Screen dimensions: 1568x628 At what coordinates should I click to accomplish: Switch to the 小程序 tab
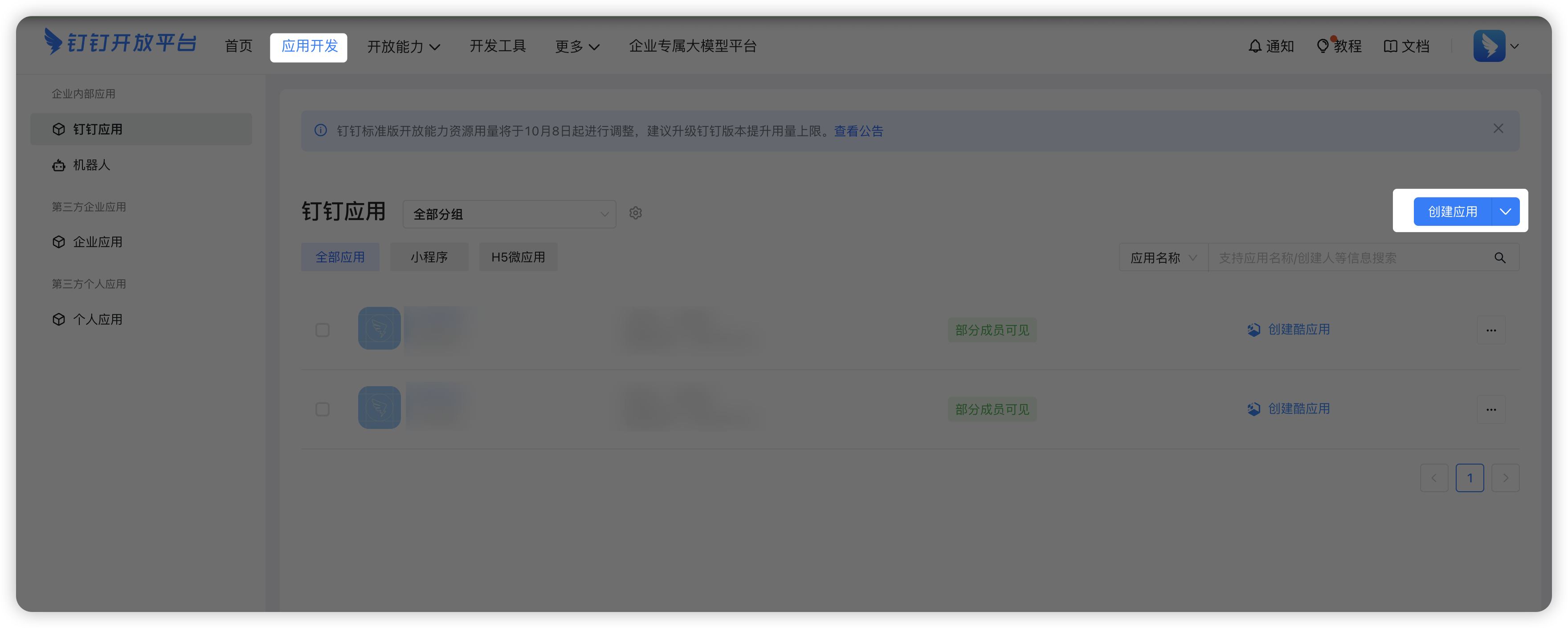[x=429, y=257]
